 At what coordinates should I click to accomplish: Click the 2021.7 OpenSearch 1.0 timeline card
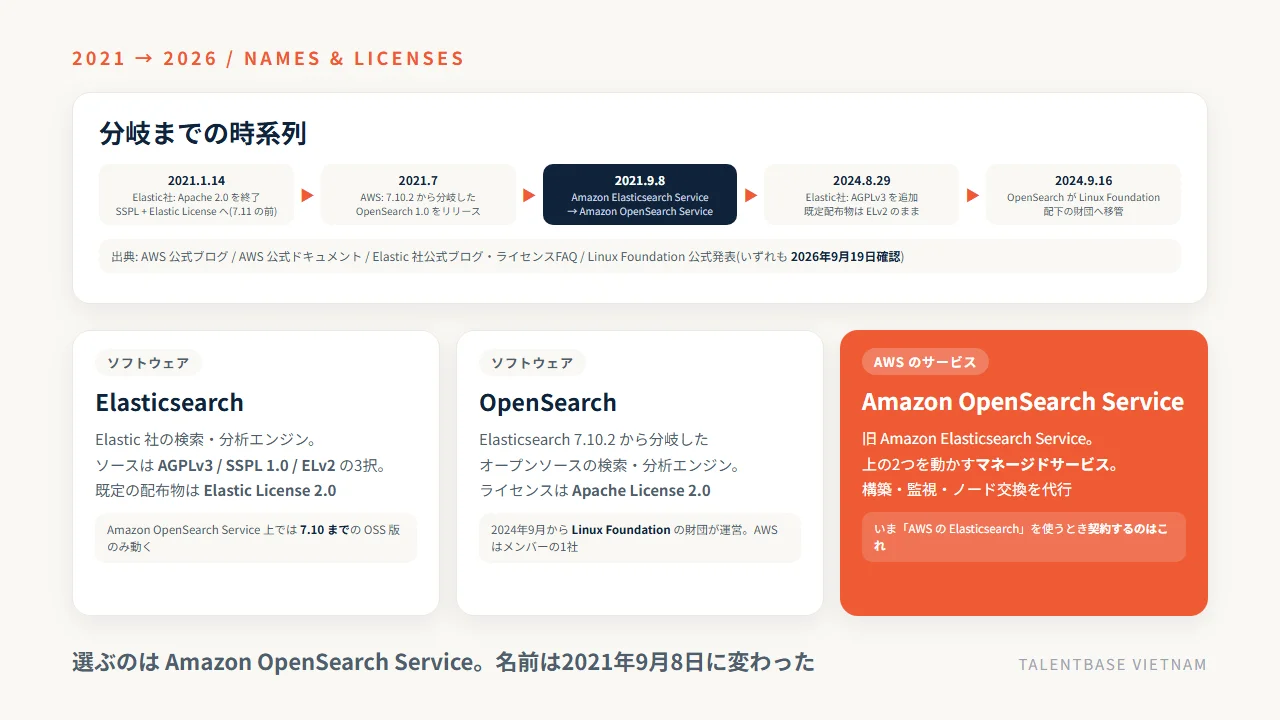coord(418,195)
